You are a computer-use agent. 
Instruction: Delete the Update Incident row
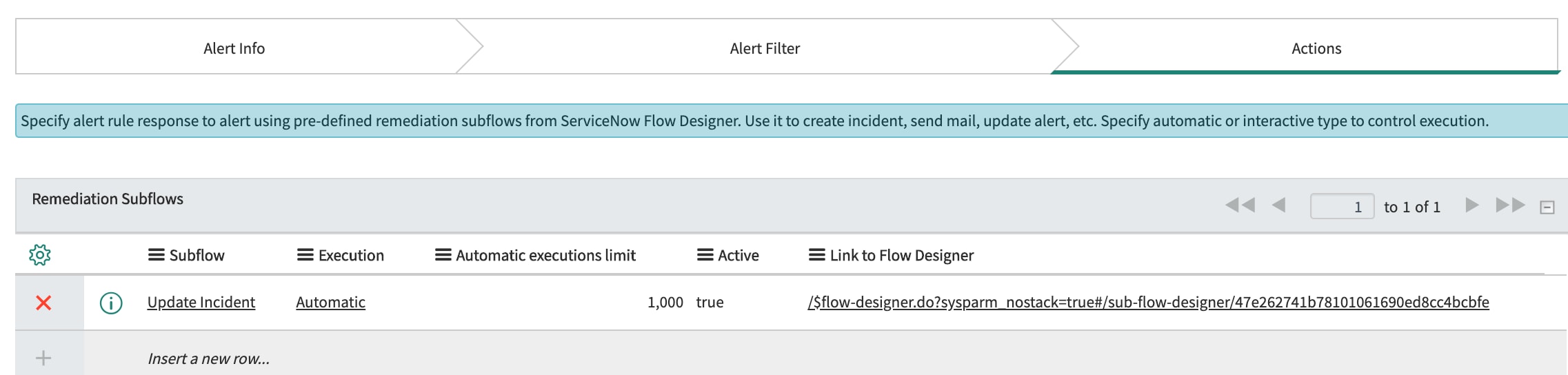pyautogui.click(x=43, y=303)
